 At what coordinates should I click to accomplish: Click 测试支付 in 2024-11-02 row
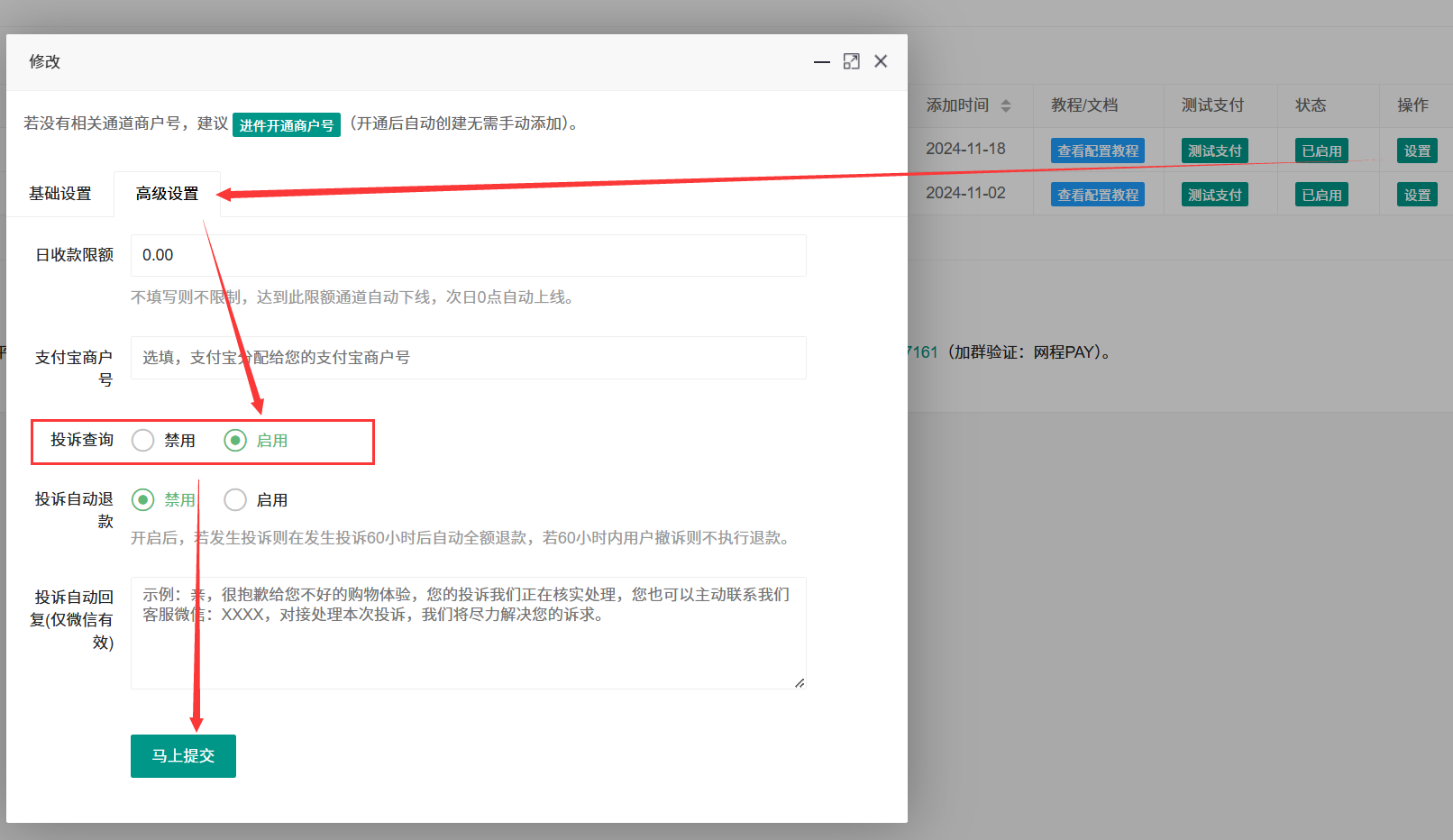[x=1214, y=196]
